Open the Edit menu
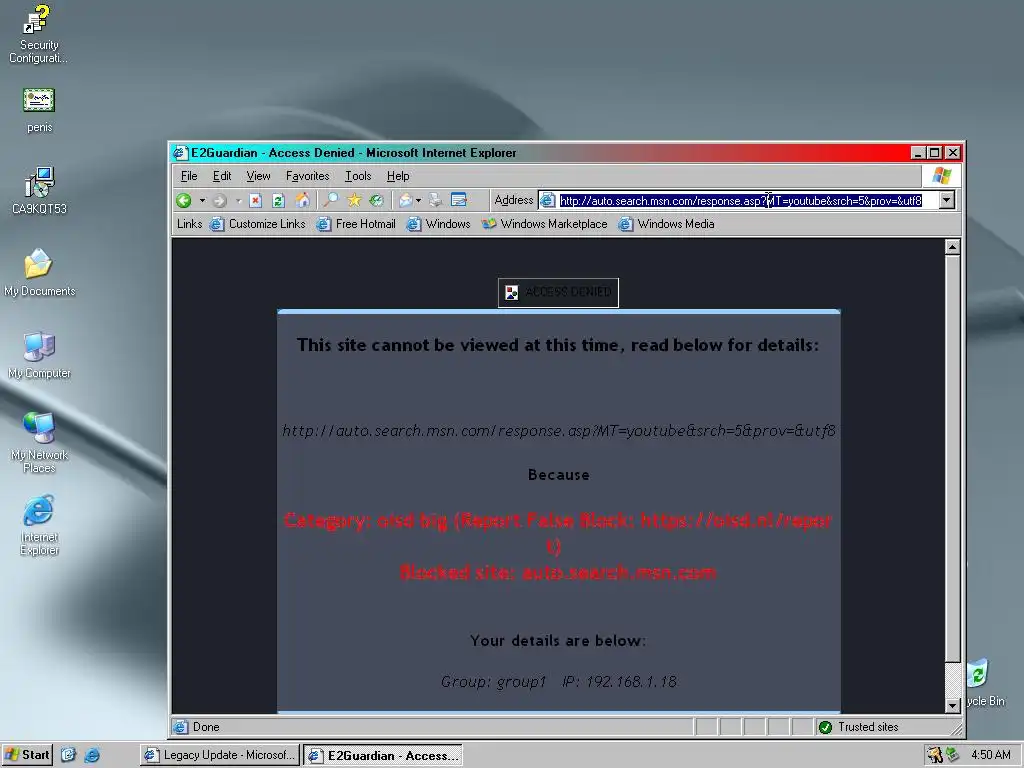1024x768 pixels. (222, 176)
